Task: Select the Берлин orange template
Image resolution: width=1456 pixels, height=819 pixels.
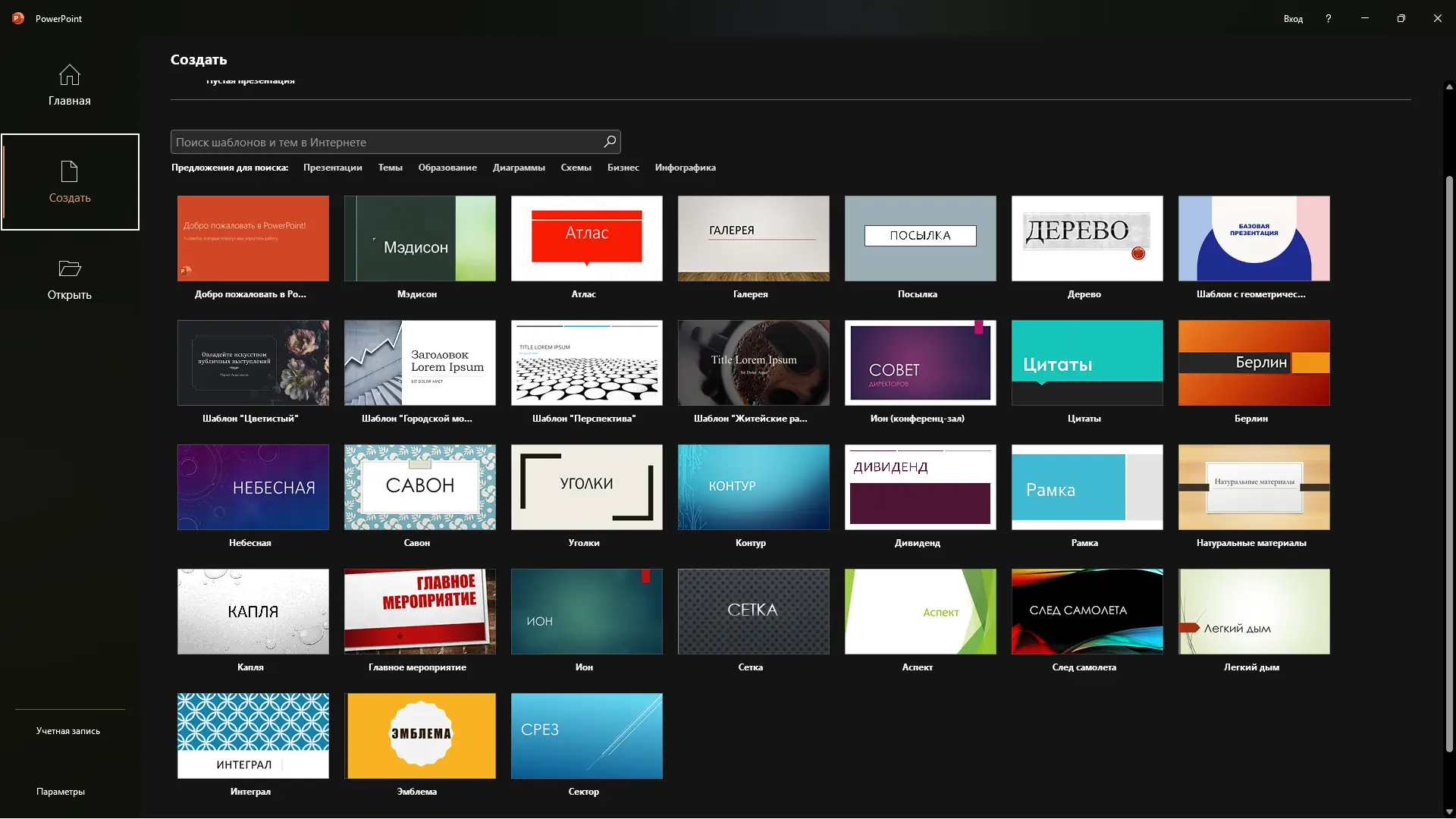Action: tap(1254, 363)
